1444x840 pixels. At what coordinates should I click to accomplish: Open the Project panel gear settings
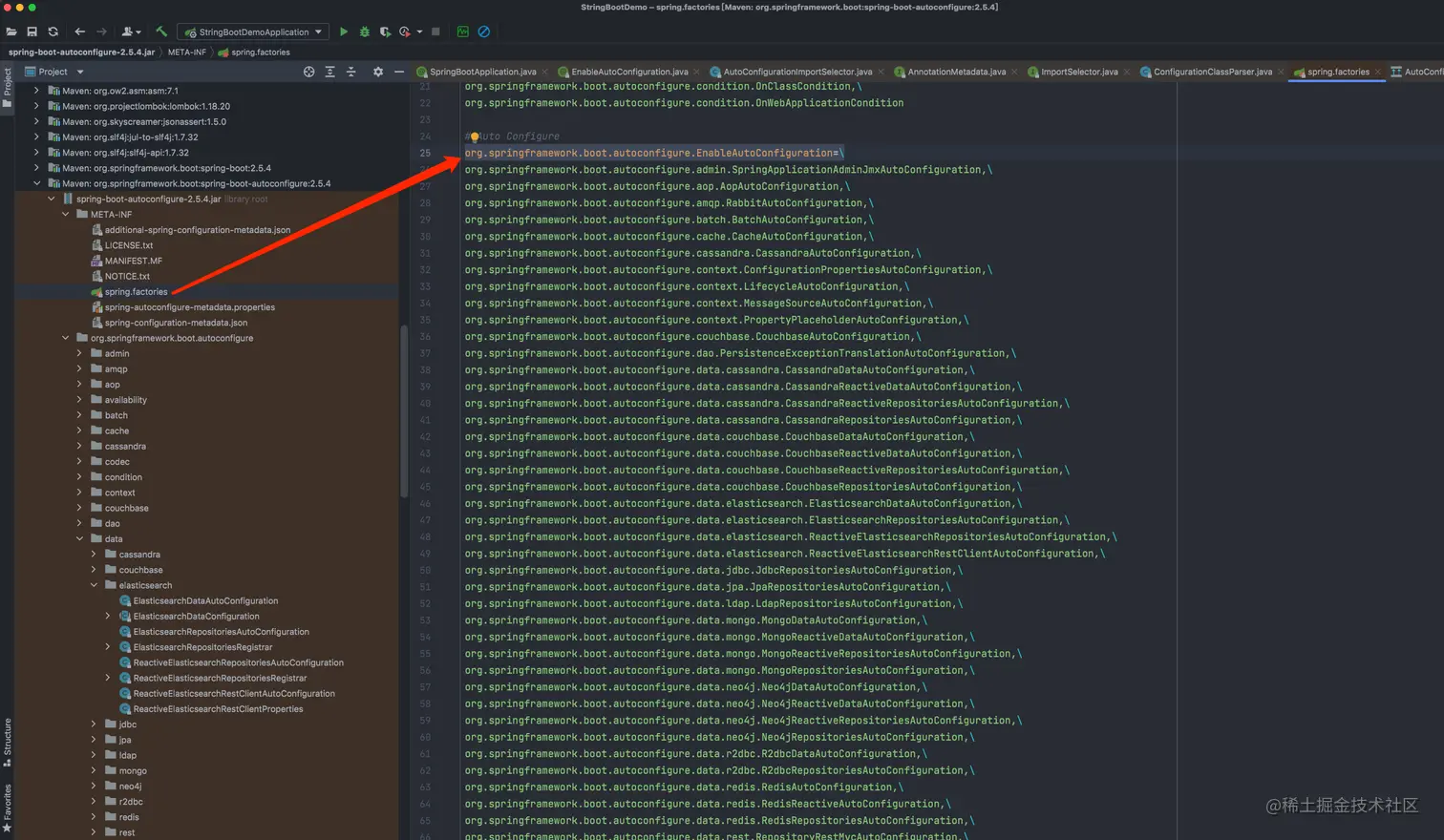tap(378, 72)
